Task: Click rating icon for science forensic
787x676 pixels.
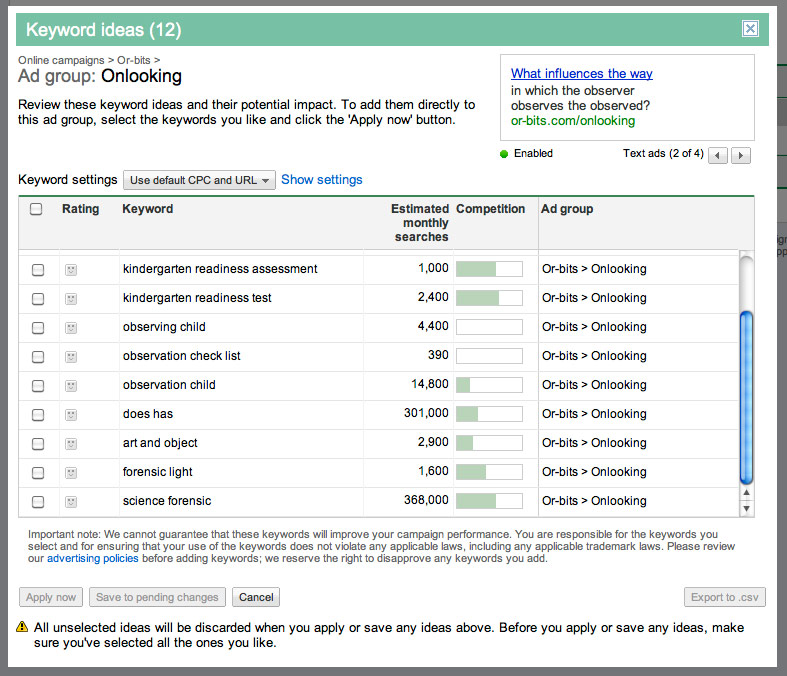Action: pyautogui.click(x=71, y=502)
